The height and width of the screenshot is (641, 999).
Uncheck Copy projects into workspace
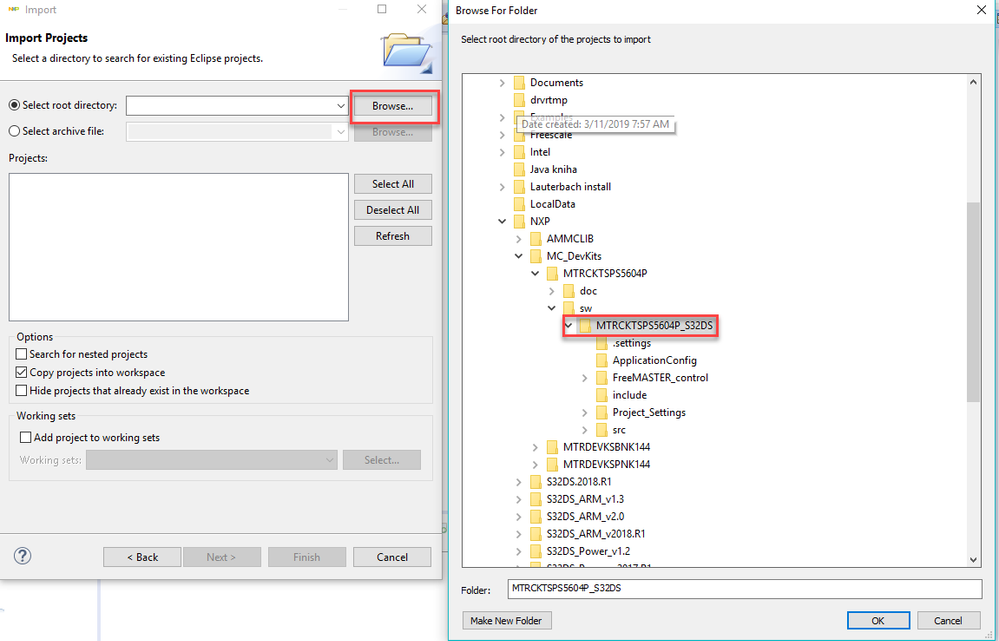click(x=21, y=372)
